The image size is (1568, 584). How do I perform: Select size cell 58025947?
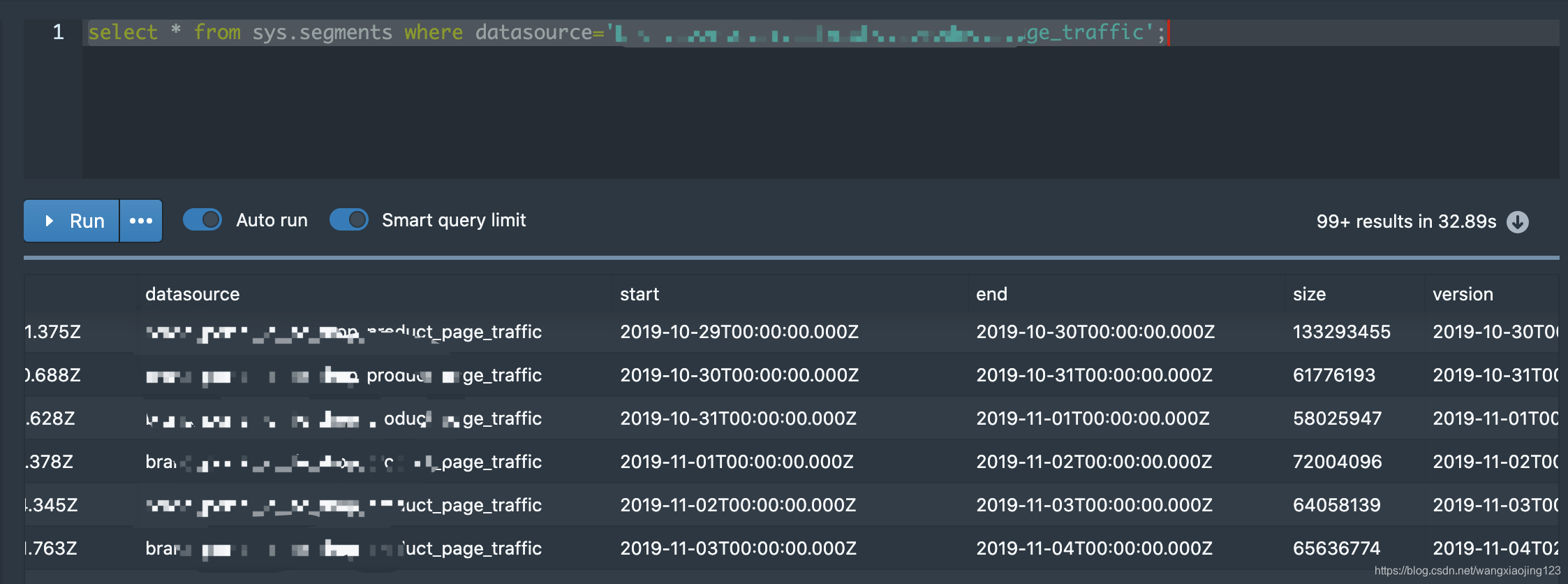pos(1337,418)
